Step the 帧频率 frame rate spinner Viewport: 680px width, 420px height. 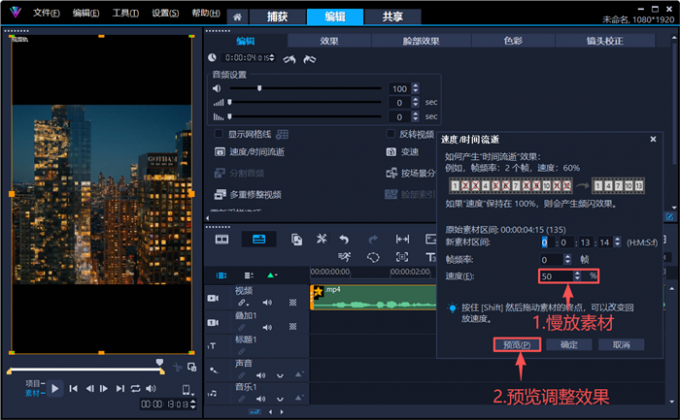click(568, 259)
